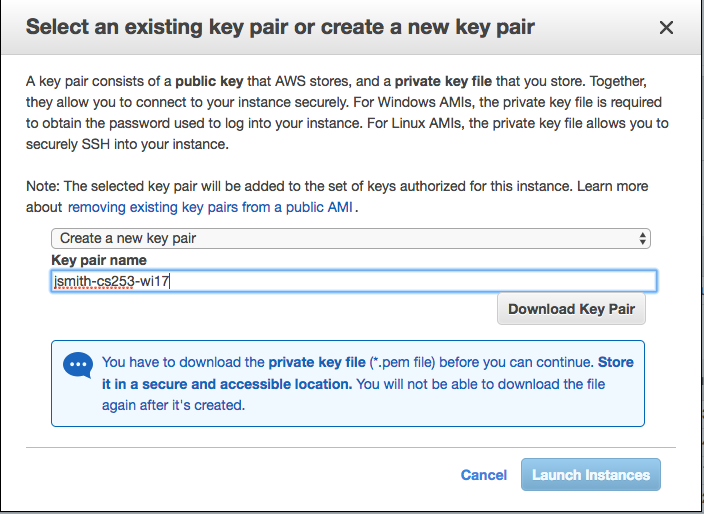This screenshot has width=704, height=514.
Task: Click the 'Note:' text above the dropdown
Action: click(x=43, y=187)
